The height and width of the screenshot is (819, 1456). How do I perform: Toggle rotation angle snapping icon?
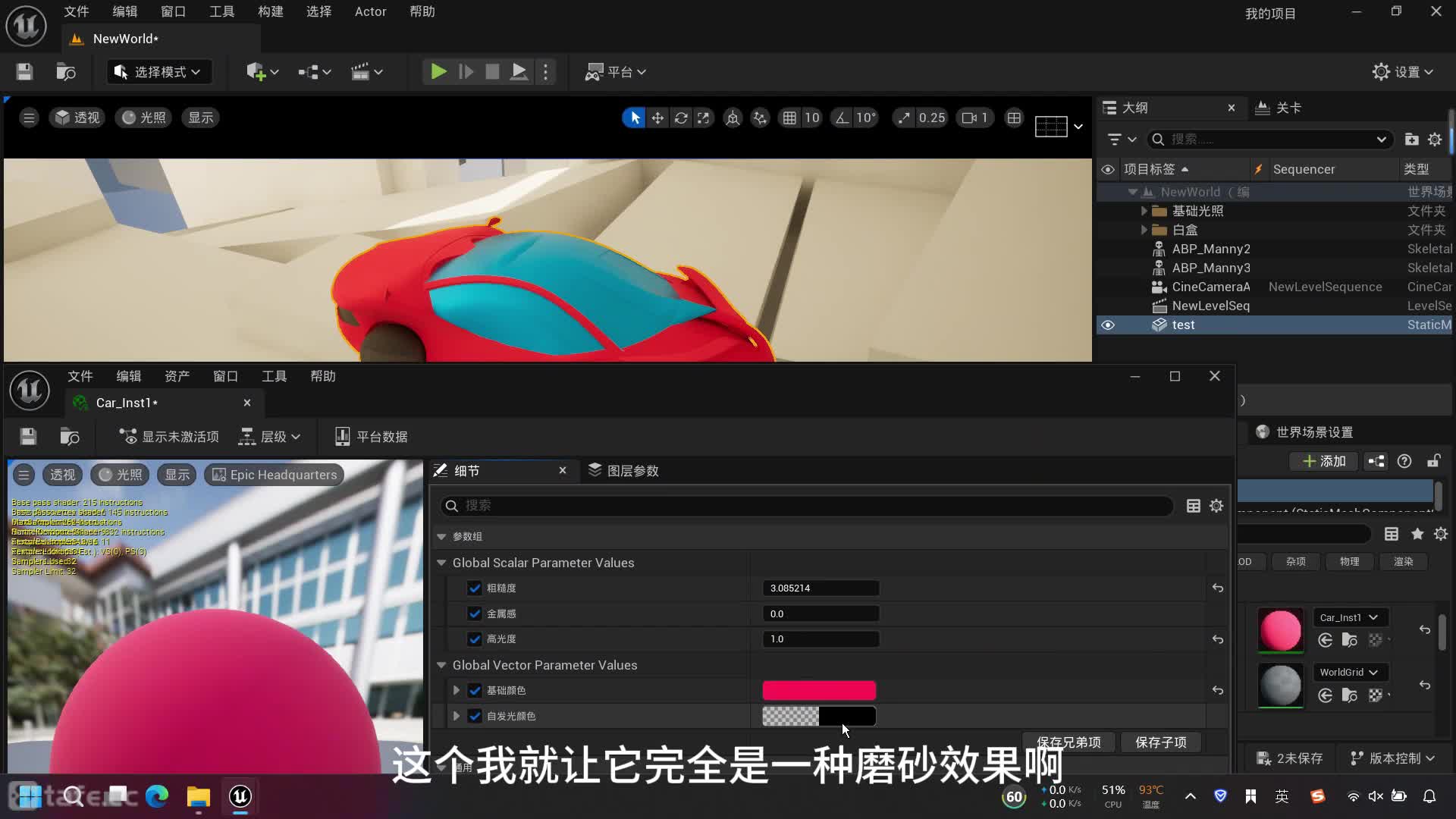(842, 118)
